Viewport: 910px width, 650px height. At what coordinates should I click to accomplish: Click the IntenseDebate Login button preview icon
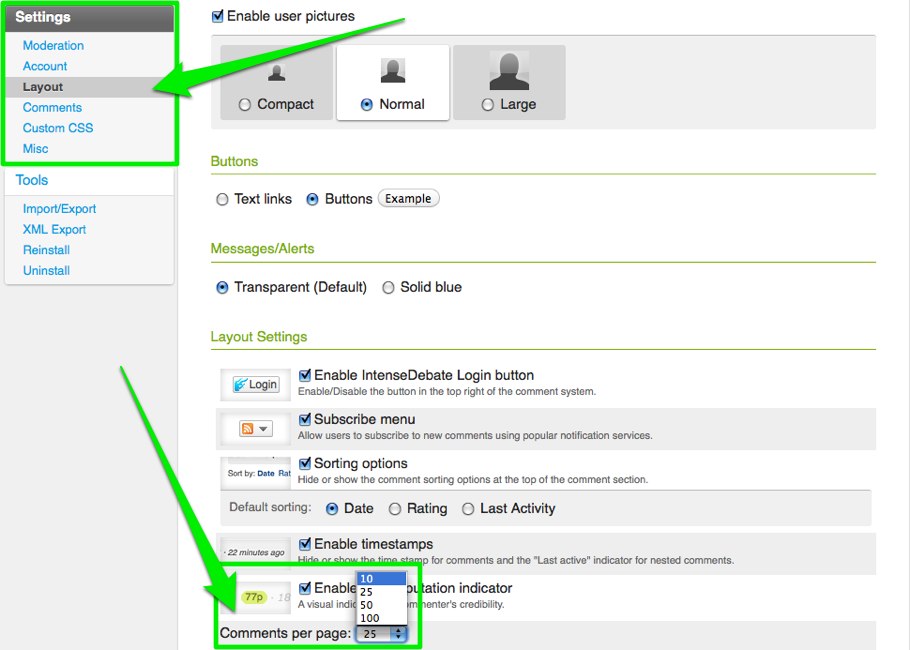tap(255, 385)
